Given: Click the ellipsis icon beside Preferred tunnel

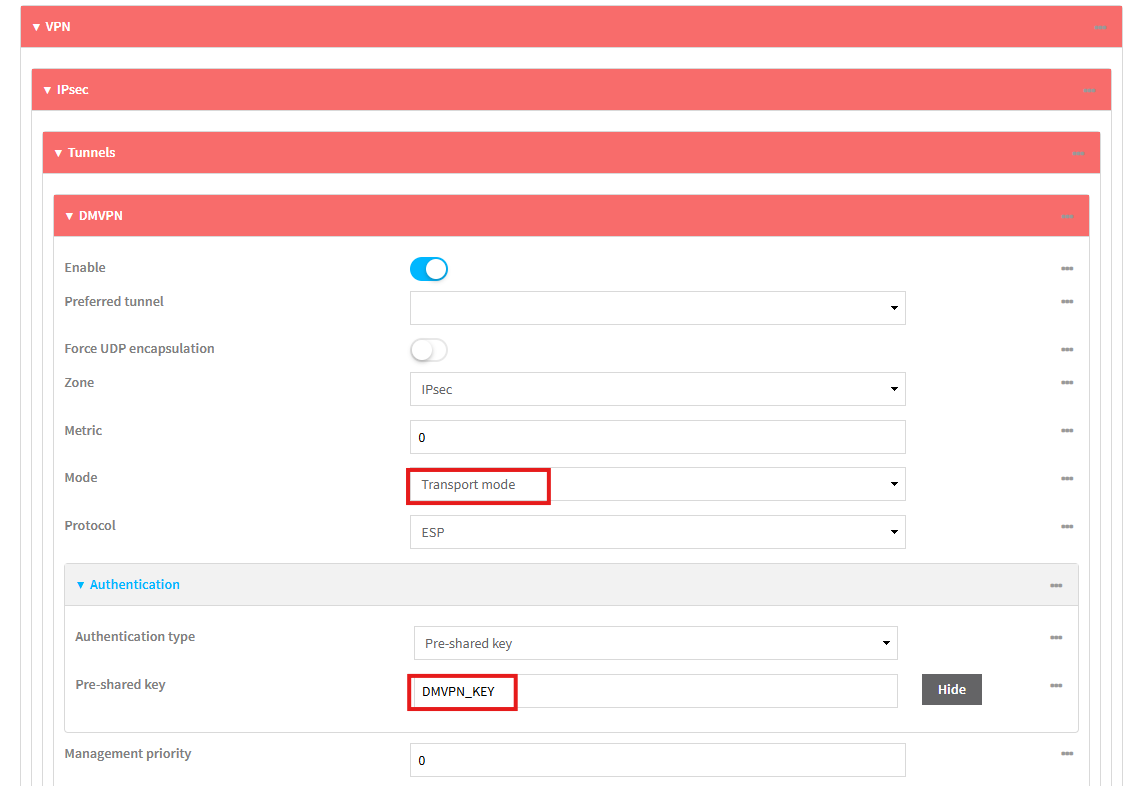Looking at the screenshot, I should point(1067,302).
